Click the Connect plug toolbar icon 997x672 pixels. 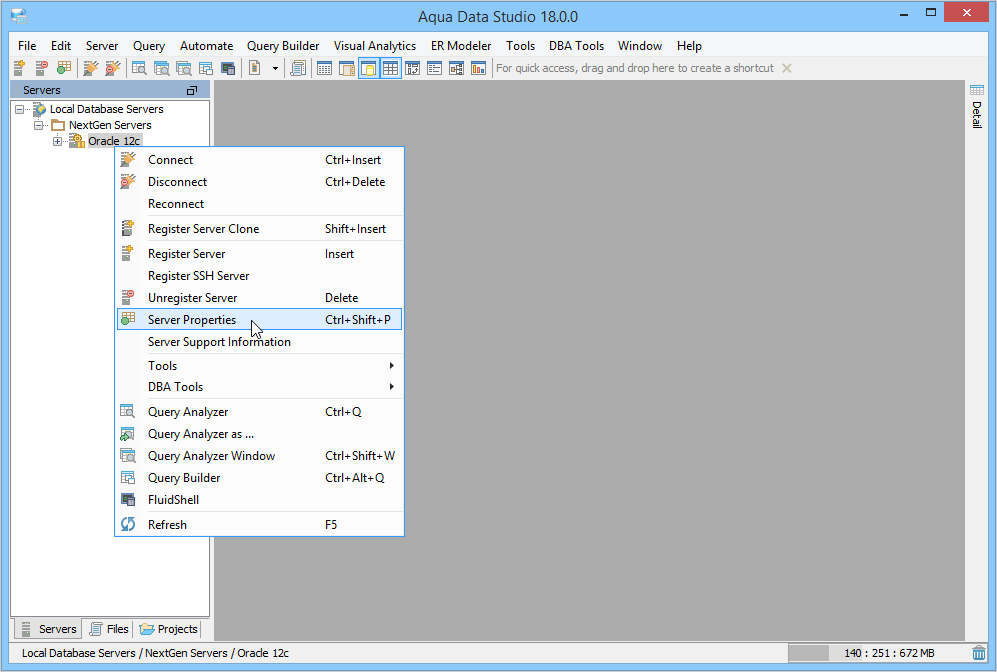[91, 68]
